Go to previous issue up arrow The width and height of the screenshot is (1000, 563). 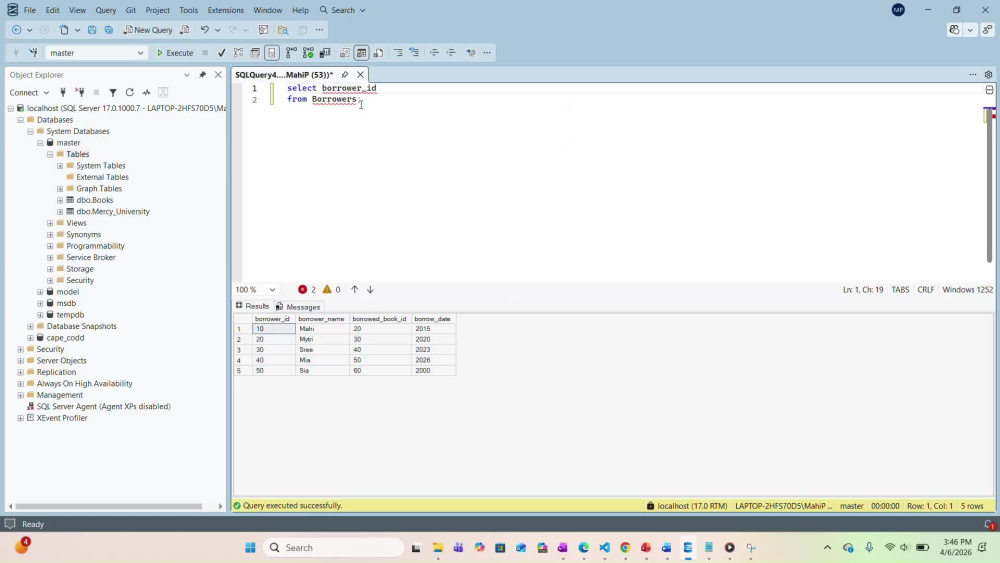[355, 289]
